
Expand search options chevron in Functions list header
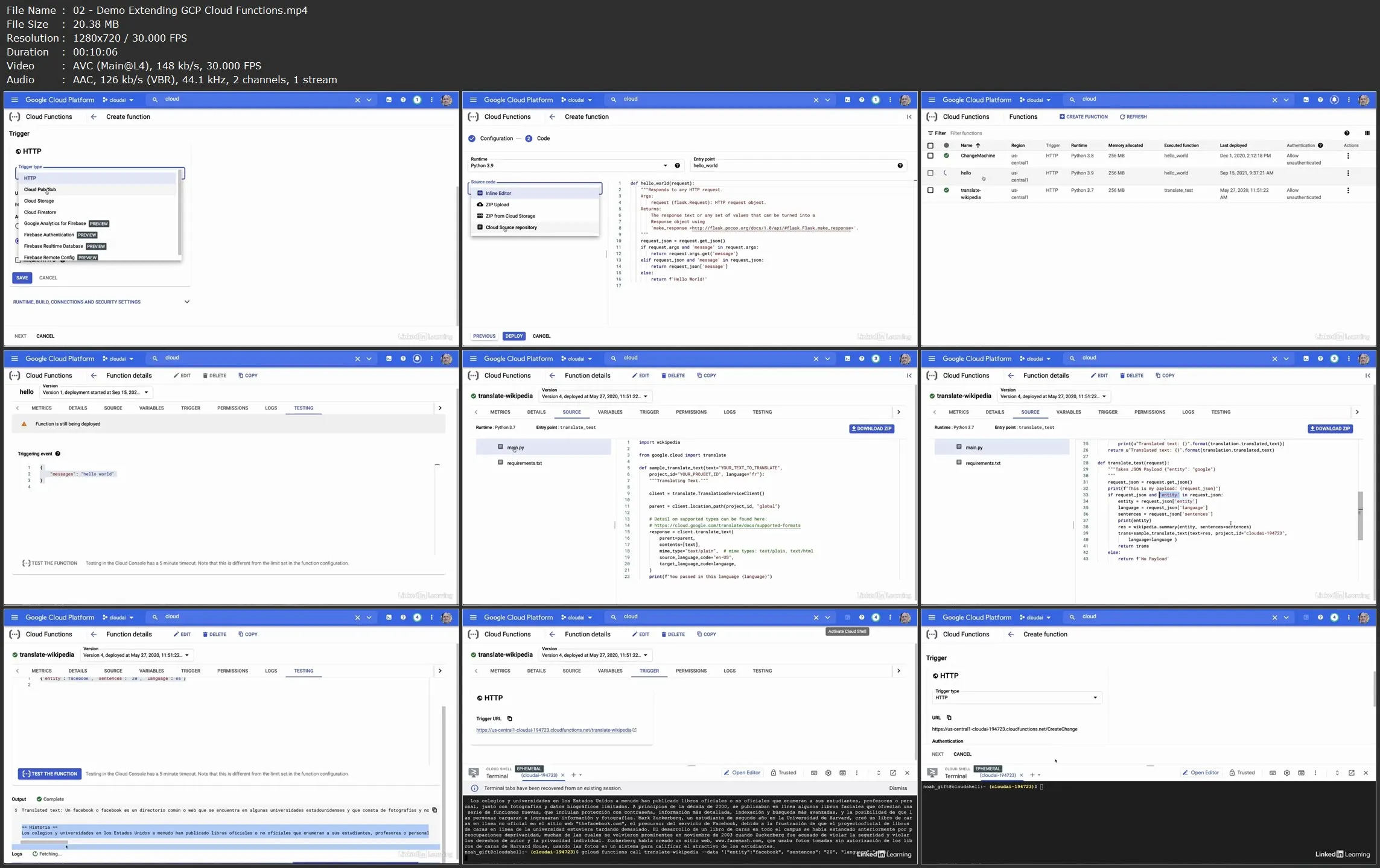click(1286, 100)
